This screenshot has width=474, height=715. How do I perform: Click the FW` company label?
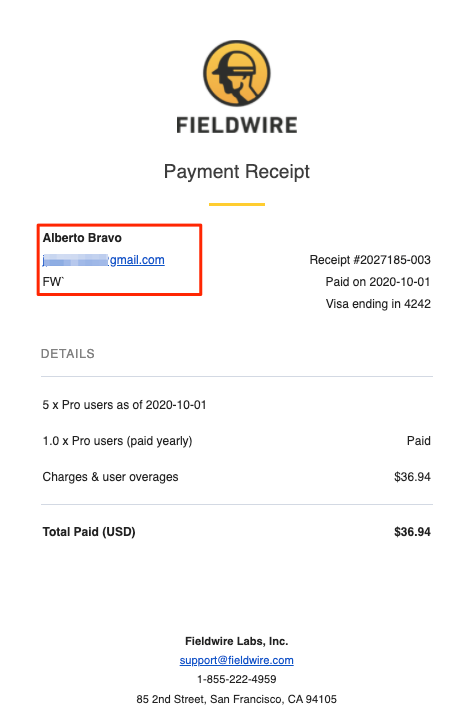(53, 282)
